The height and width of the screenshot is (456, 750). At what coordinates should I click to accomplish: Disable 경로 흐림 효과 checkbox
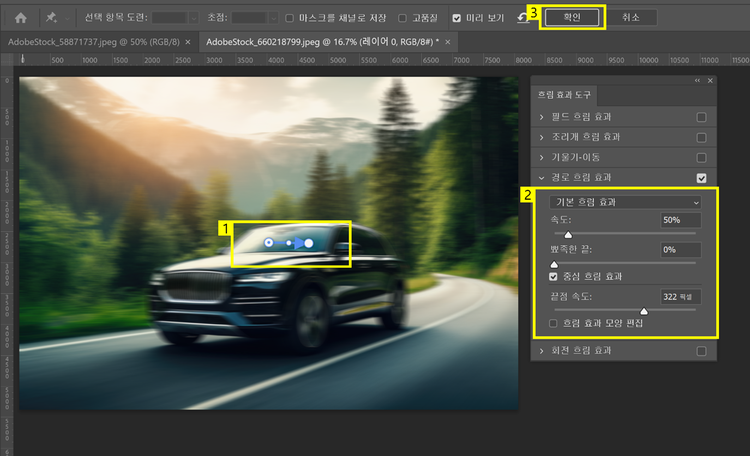[x=701, y=178]
